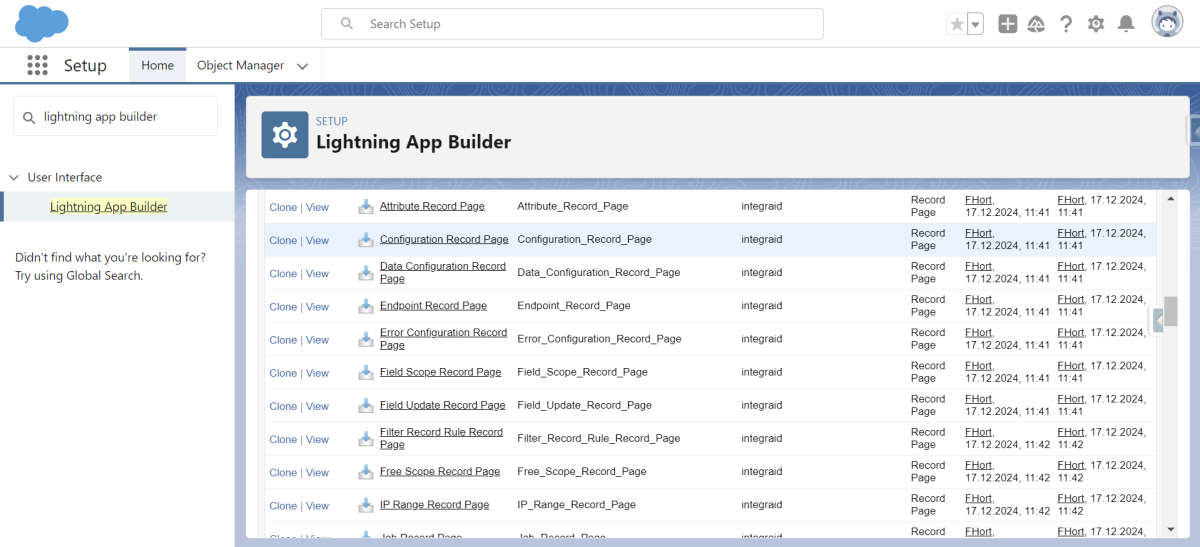
Task: Open the favorites list dropdown arrow
Action: 976,24
